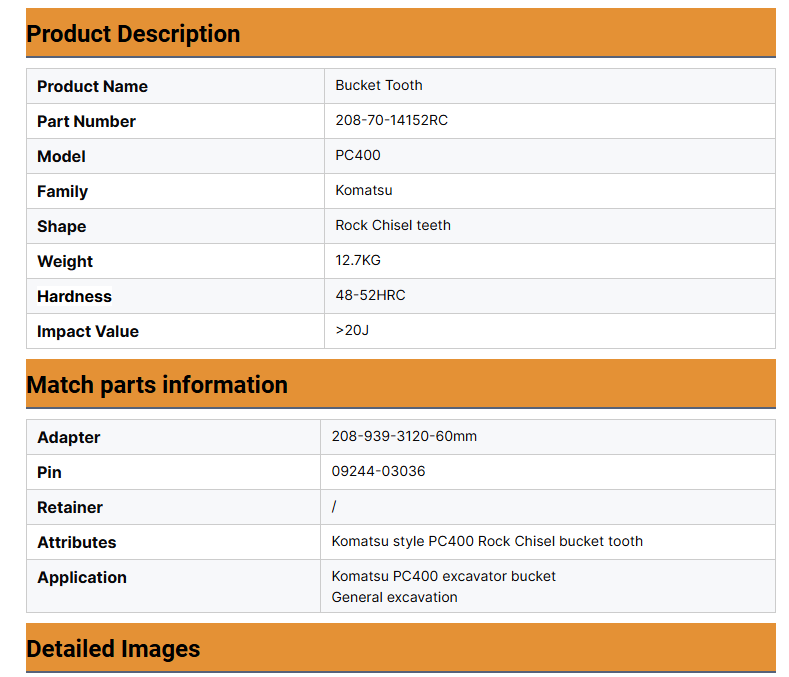Click the Hardness row label
Image resolution: width=789 pixels, height=677 pixels.
tap(74, 297)
